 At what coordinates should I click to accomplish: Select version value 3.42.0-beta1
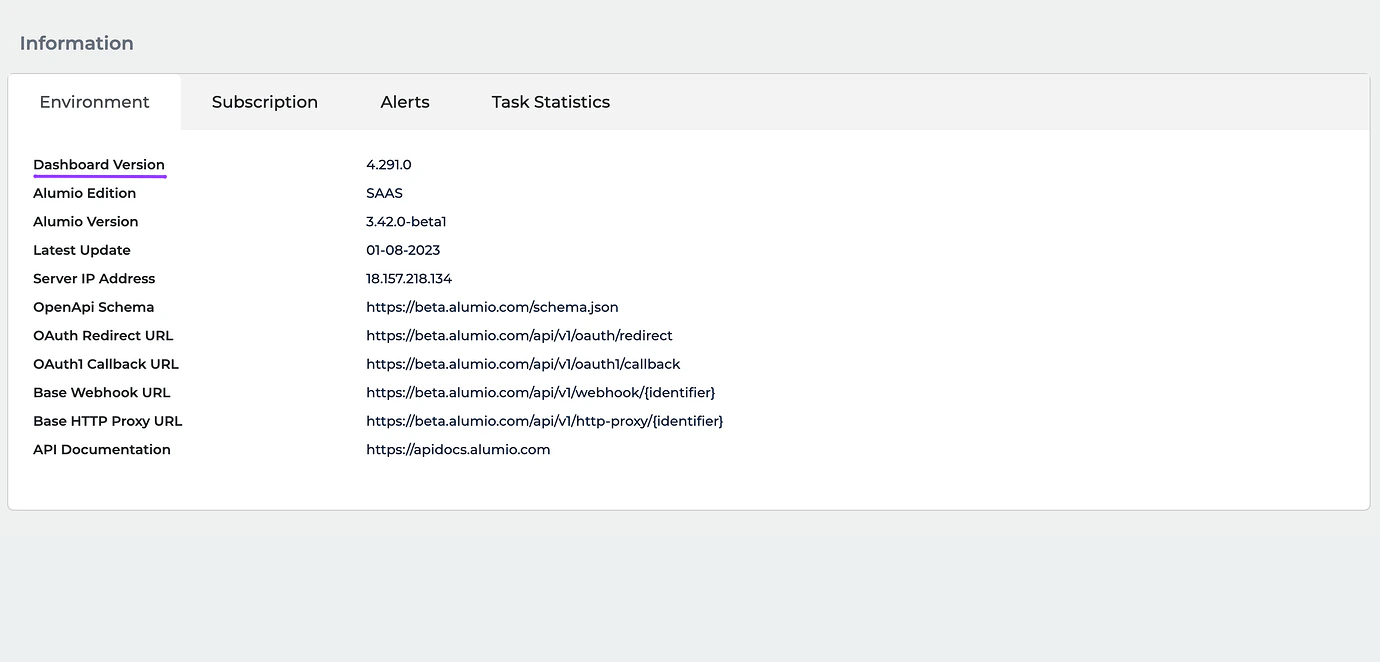click(x=406, y=222)
